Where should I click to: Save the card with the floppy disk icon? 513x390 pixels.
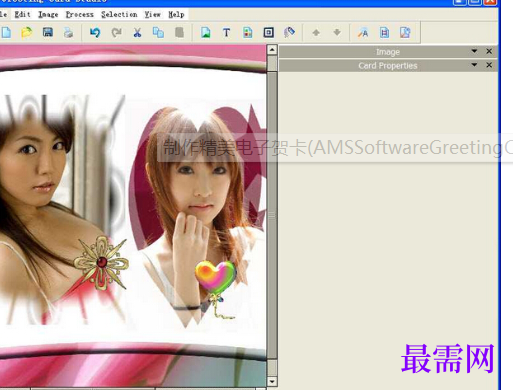48,33
